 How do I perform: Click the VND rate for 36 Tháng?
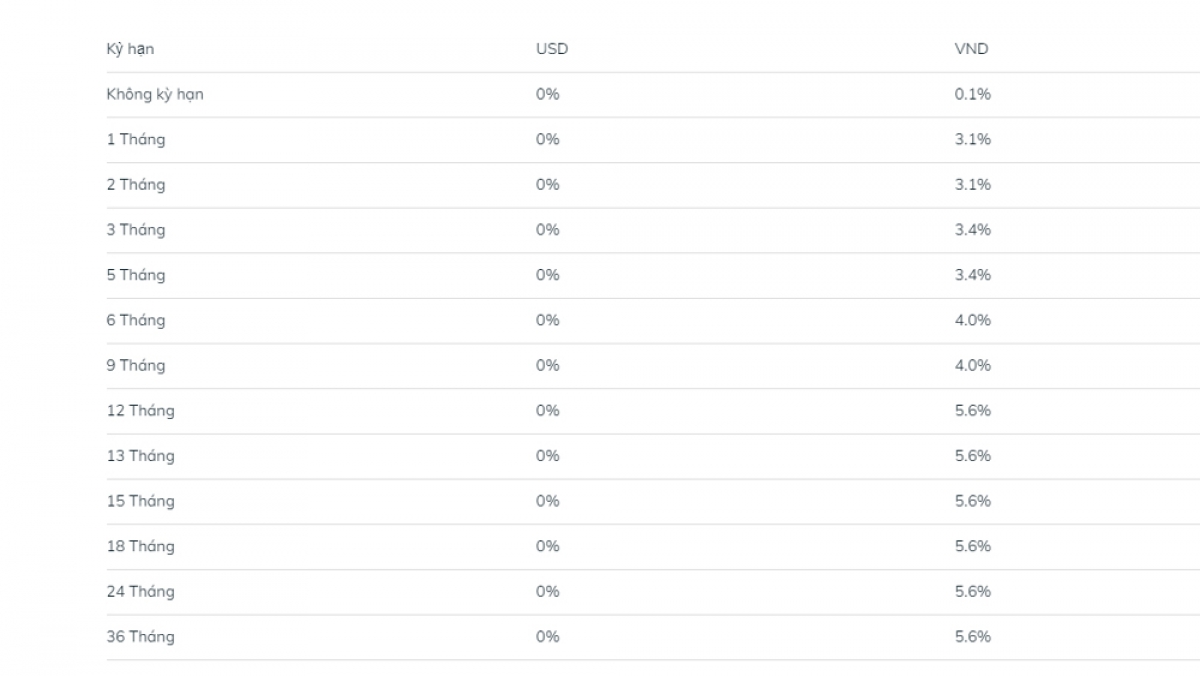pyautogui.click(x=972, y=637)
